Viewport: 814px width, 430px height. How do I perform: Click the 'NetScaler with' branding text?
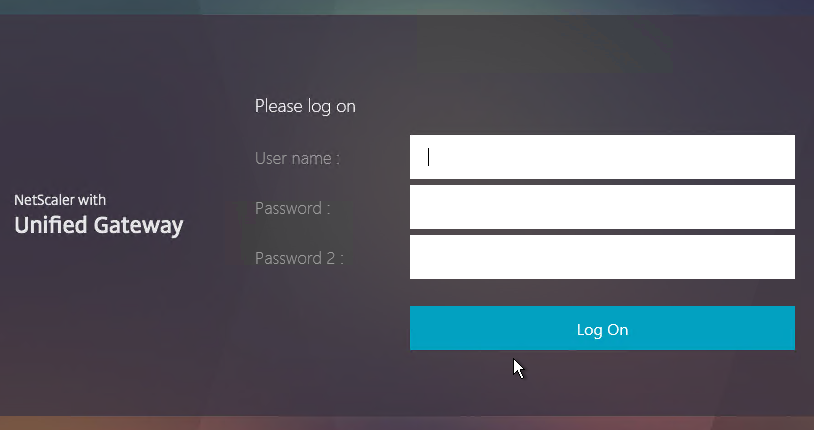pyautogui.click(x=60, y=200)
